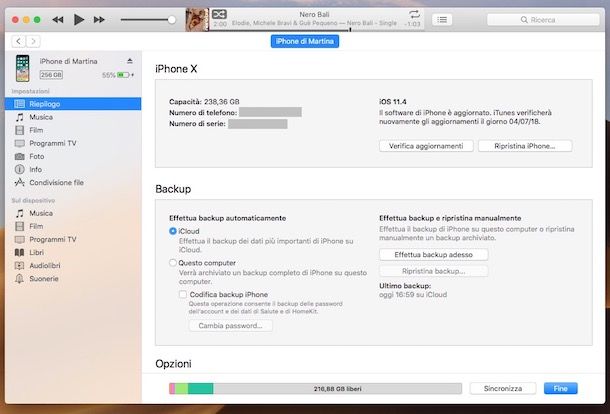Click the book icon beside Libri
The image size is (610, 414).
pyautogui.click(x=19, y=253)
